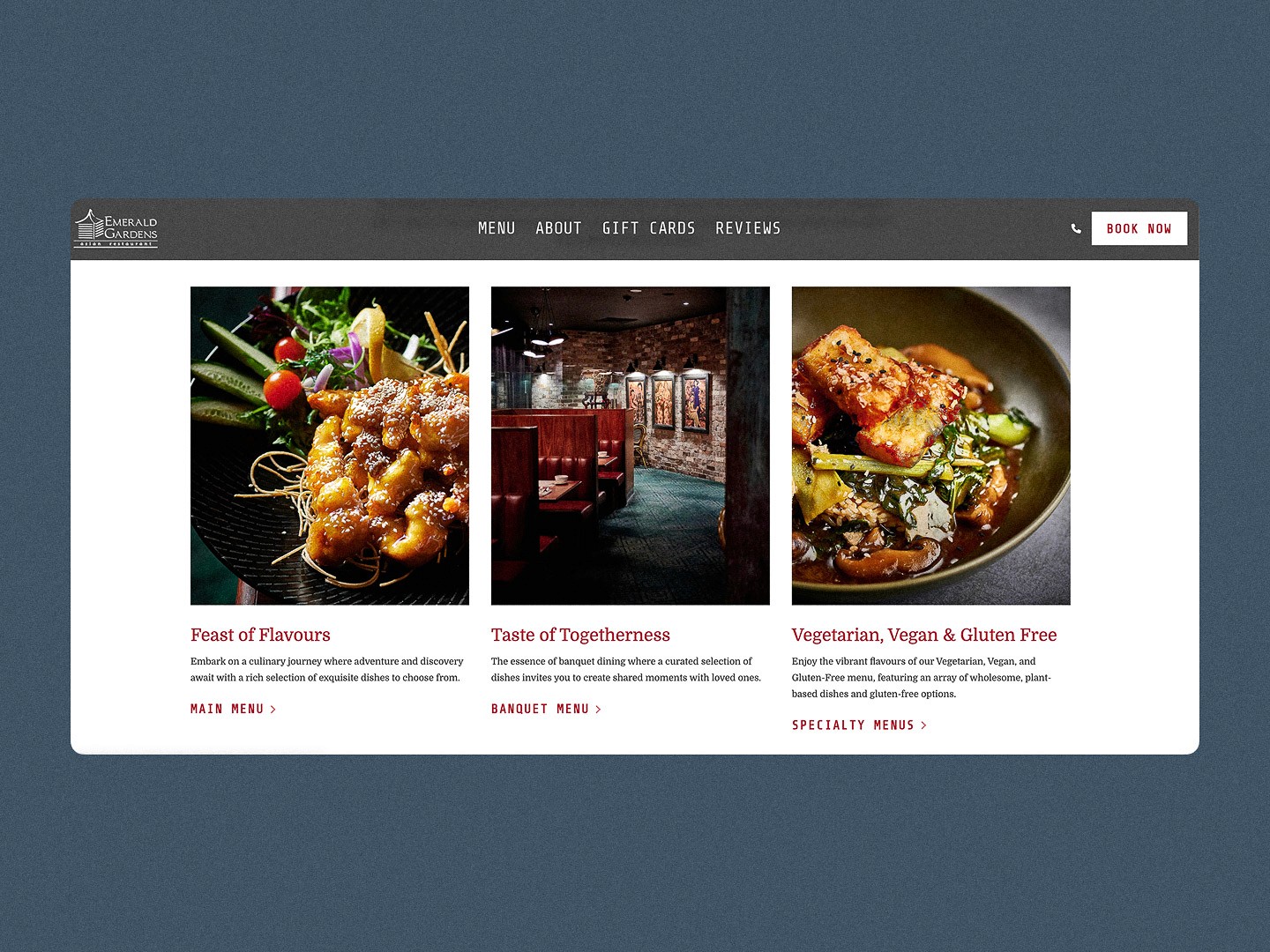Open the Menu navigation item
Screen dimensions: 1270x952
(x=497, y=228)
